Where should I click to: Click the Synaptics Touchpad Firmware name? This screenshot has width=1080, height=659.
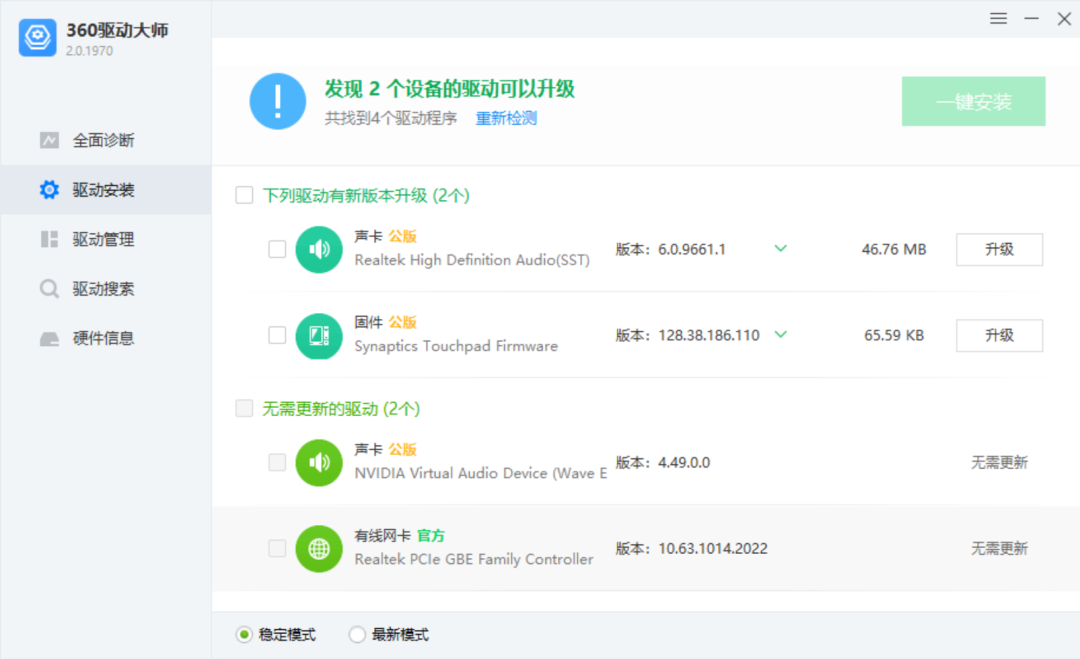[456, 346]
